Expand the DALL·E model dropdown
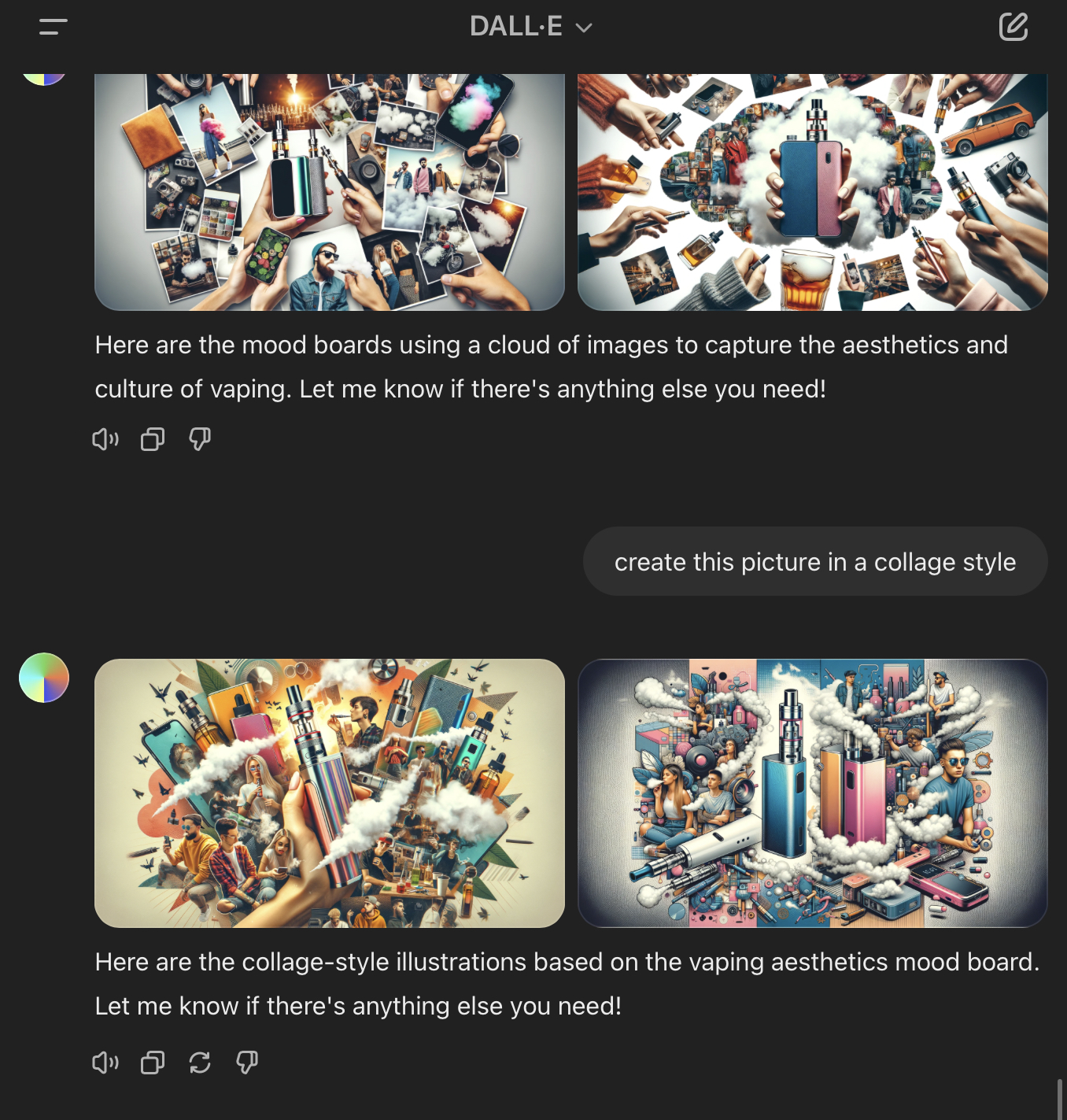The width and height of the screenshot is (1067, 1120). (531, 27)
